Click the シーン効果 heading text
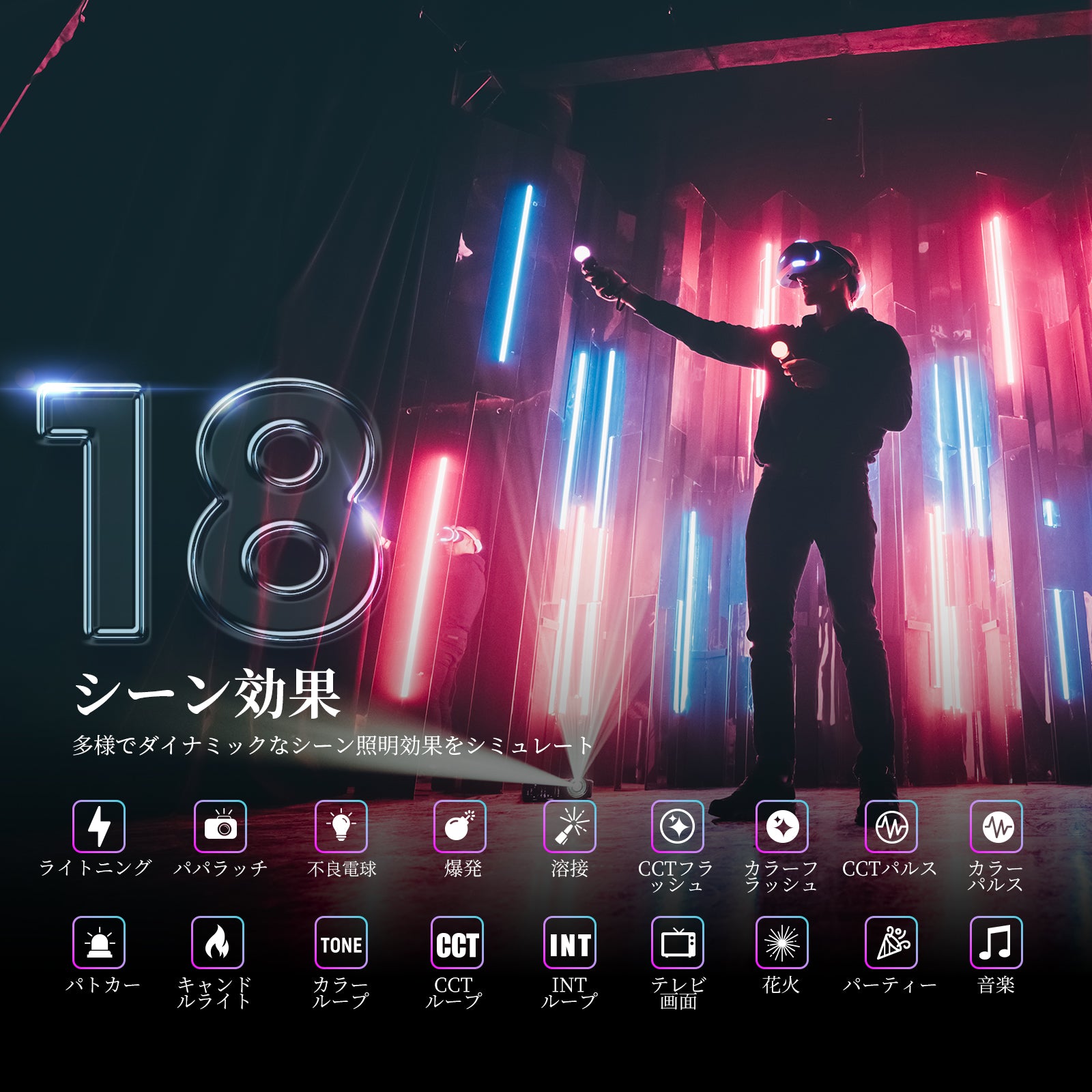1092x1092 pixels. [207, 693]
